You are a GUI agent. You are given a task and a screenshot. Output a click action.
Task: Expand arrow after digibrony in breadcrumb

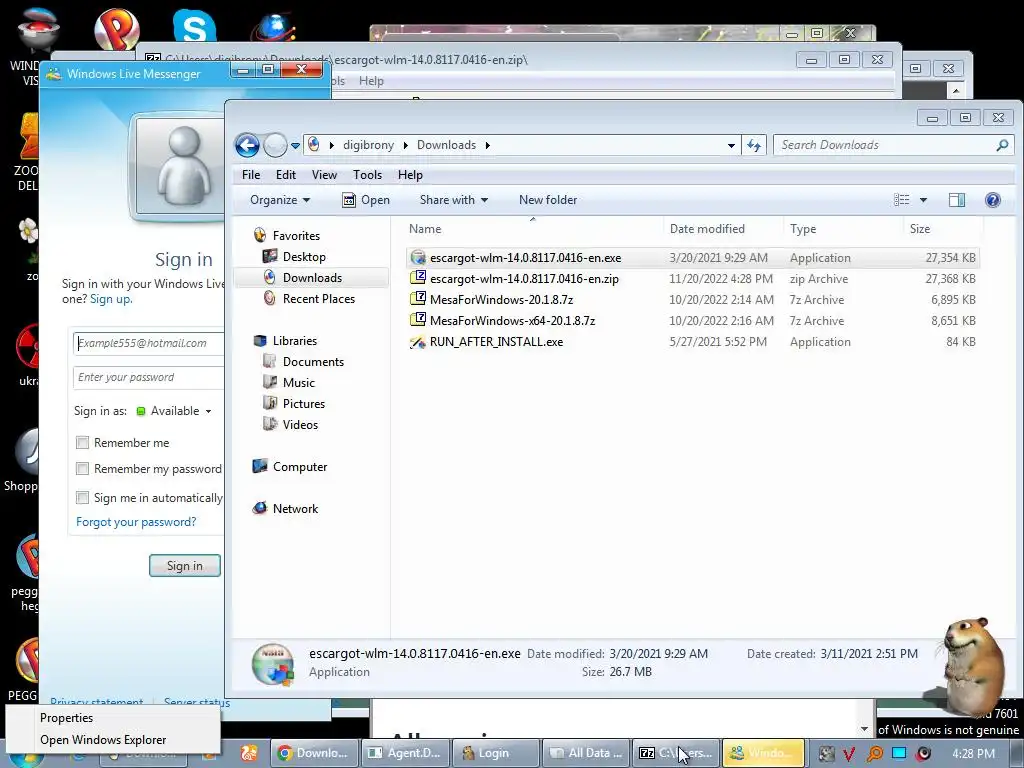click(x=406, y=146)
